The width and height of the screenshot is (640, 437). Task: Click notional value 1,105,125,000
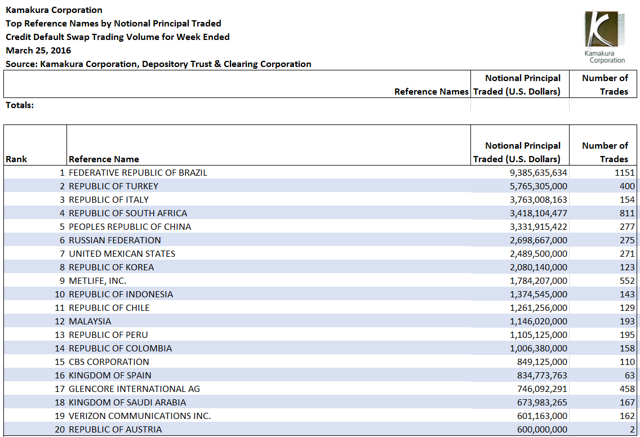tap(538, 335)
